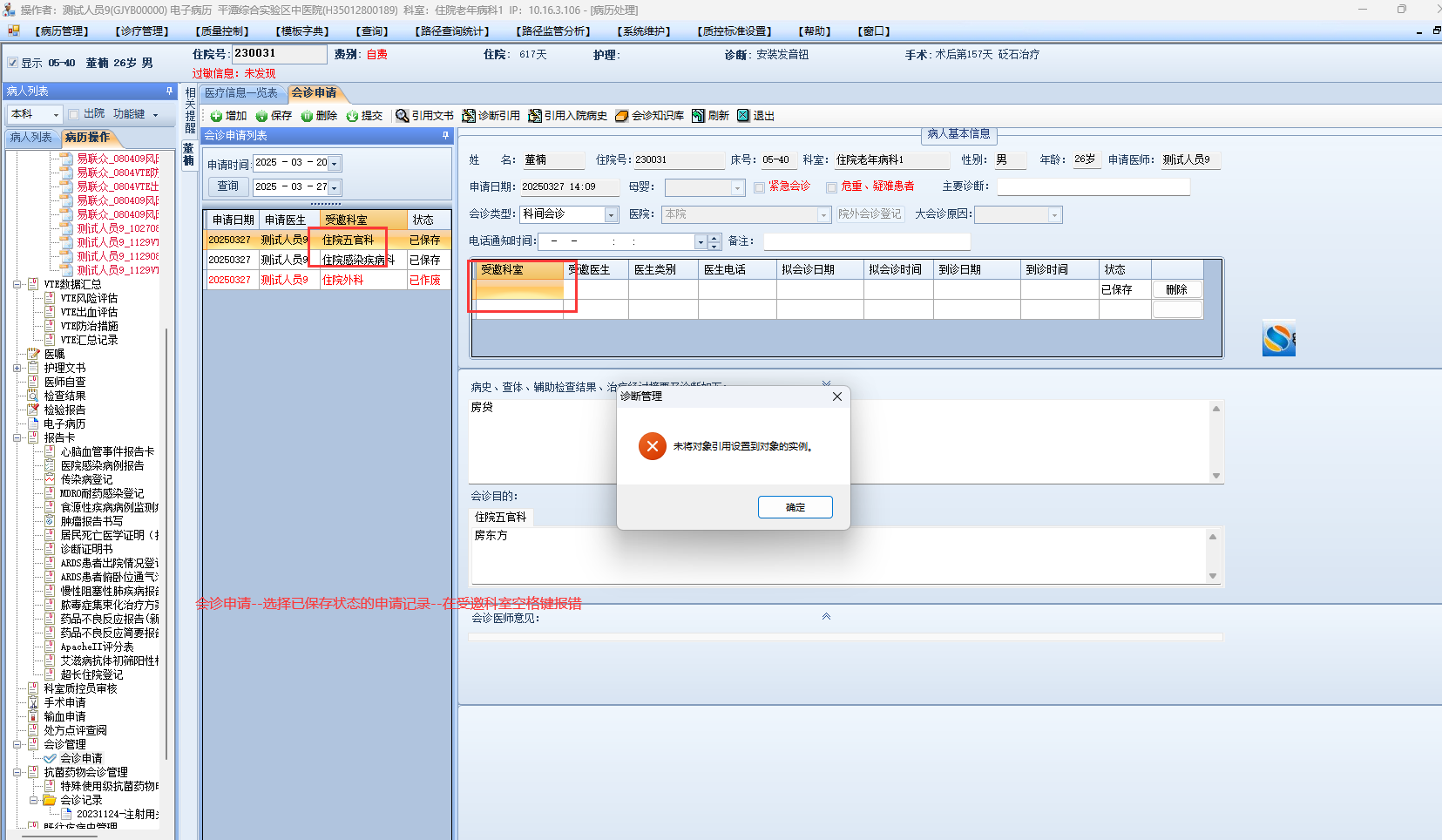Open the start date 2025-03-20 picker
The width and height of the screenshot is (1442, 840).
335,163
